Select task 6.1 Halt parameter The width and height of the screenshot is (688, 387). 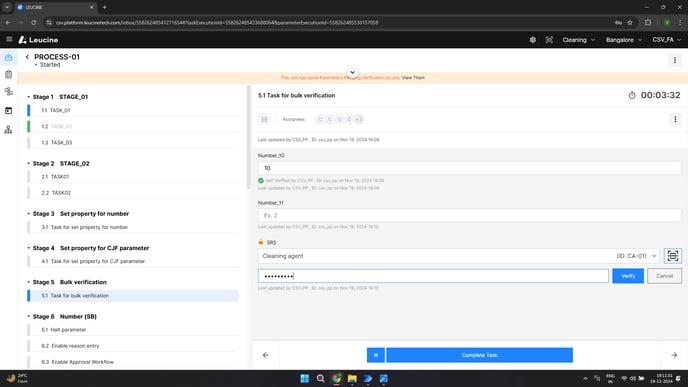point(133,330)
